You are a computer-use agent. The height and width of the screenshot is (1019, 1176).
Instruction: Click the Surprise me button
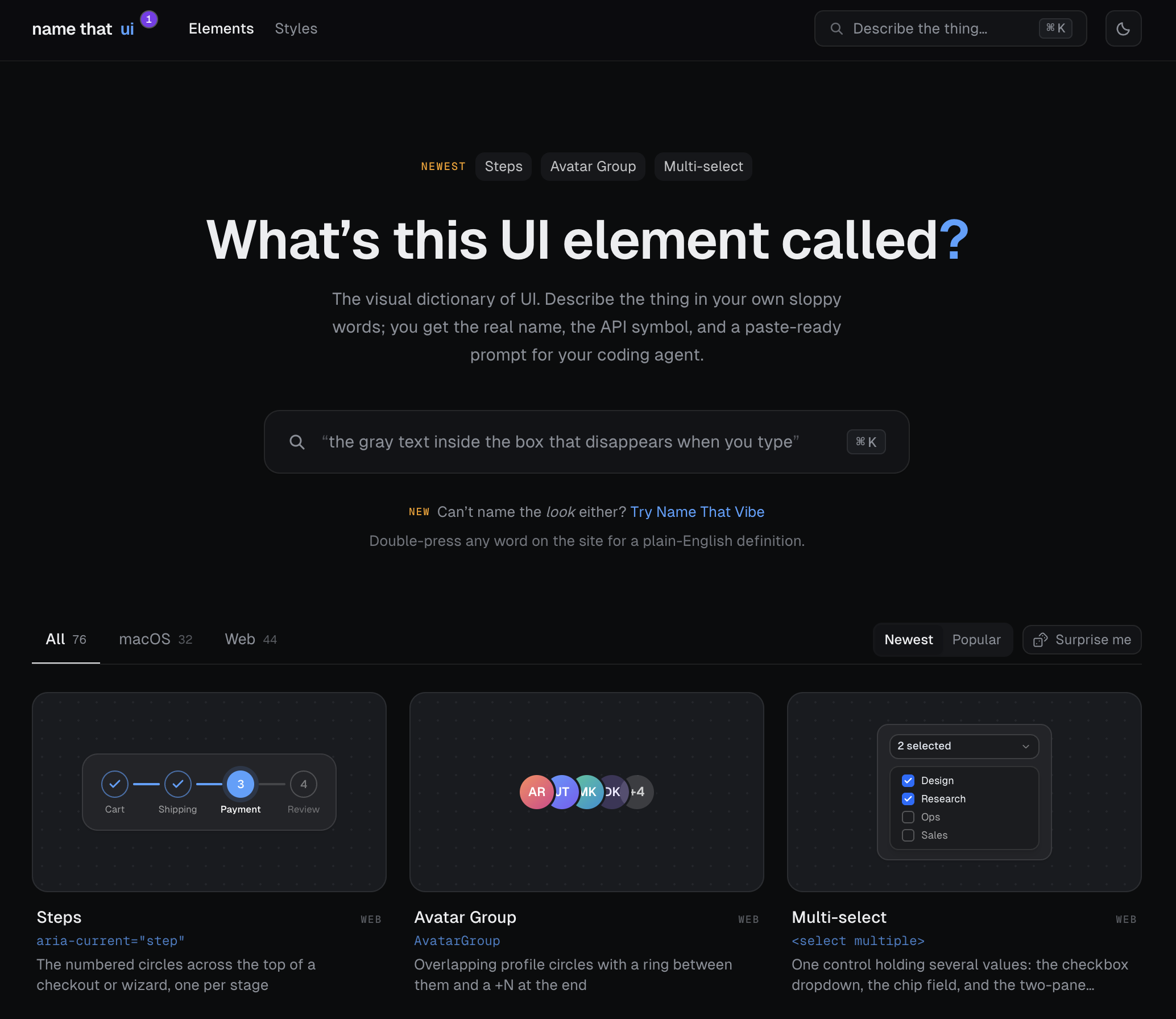[1082, 640]
